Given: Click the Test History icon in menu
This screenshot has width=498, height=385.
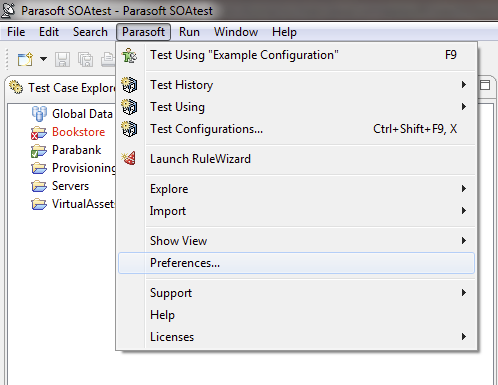Looking at the screenshot, I should coord(129,85).
